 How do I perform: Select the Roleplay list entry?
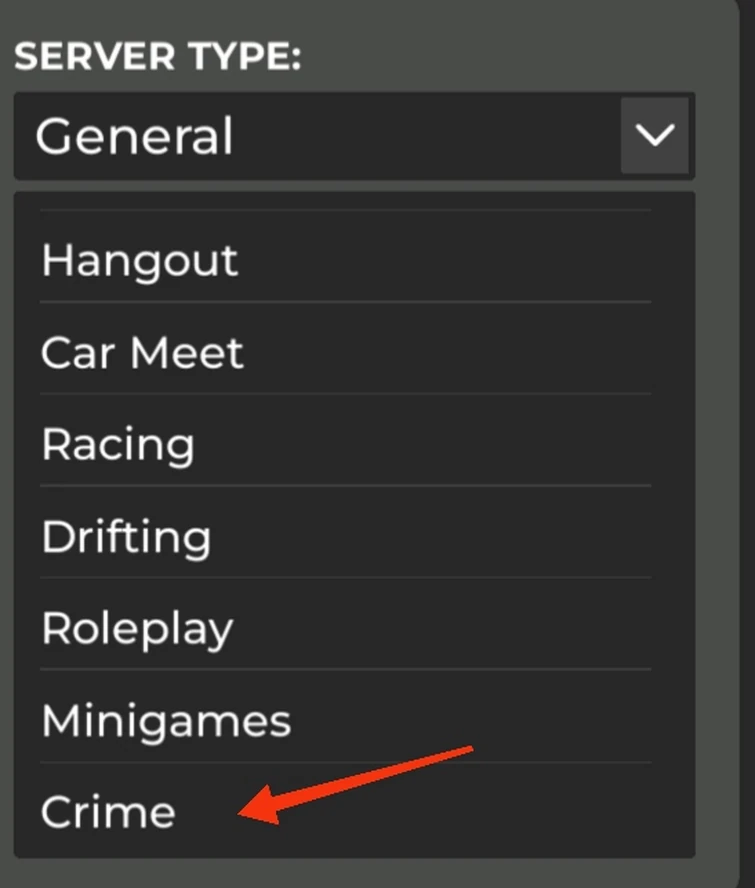pyautogui.click(x=136, y=628)
